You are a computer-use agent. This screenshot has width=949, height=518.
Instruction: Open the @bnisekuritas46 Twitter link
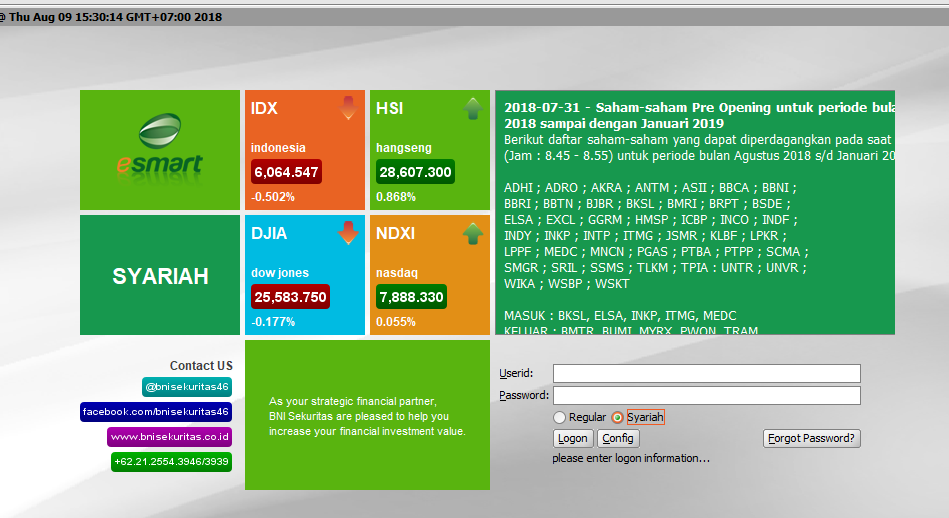click(x=187, y=387)
